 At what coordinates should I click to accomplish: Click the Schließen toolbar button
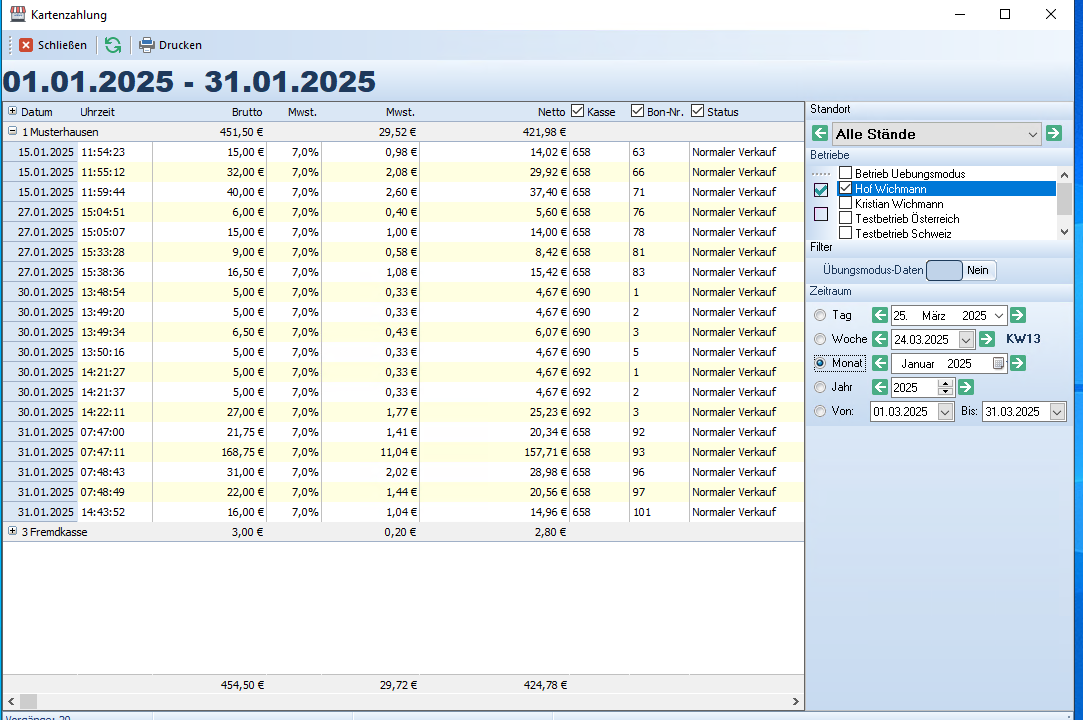tap(53, 45)
